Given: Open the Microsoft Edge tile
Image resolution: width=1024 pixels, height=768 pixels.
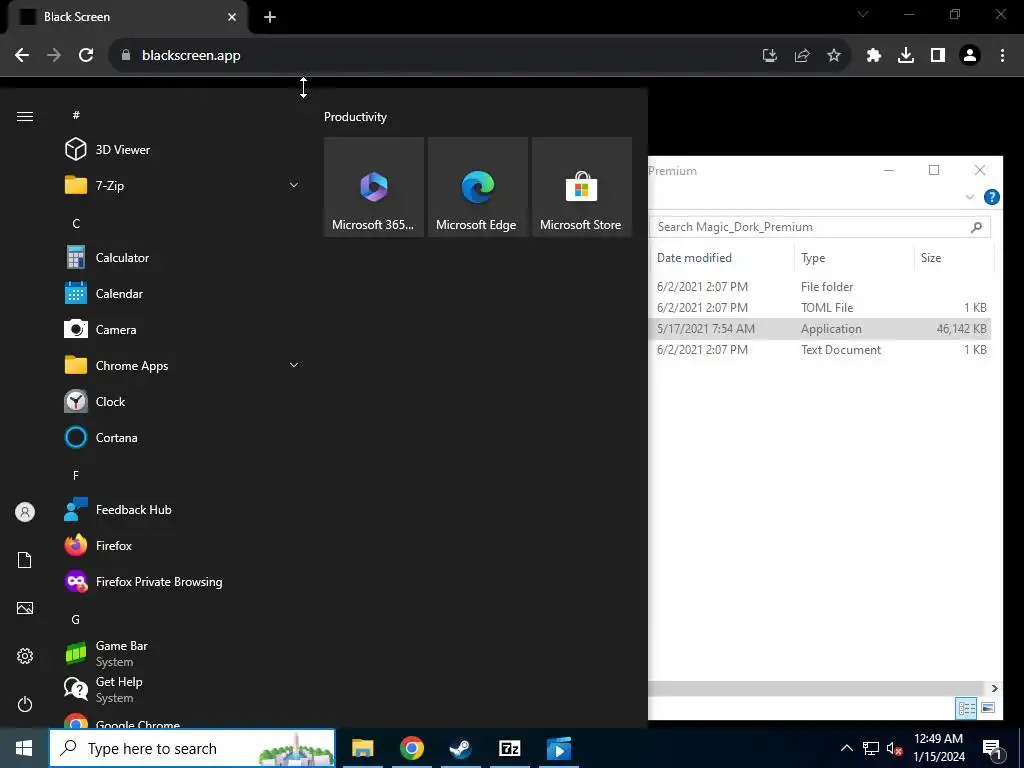Looking at the screenshot, I should click(x=477, y=187).
